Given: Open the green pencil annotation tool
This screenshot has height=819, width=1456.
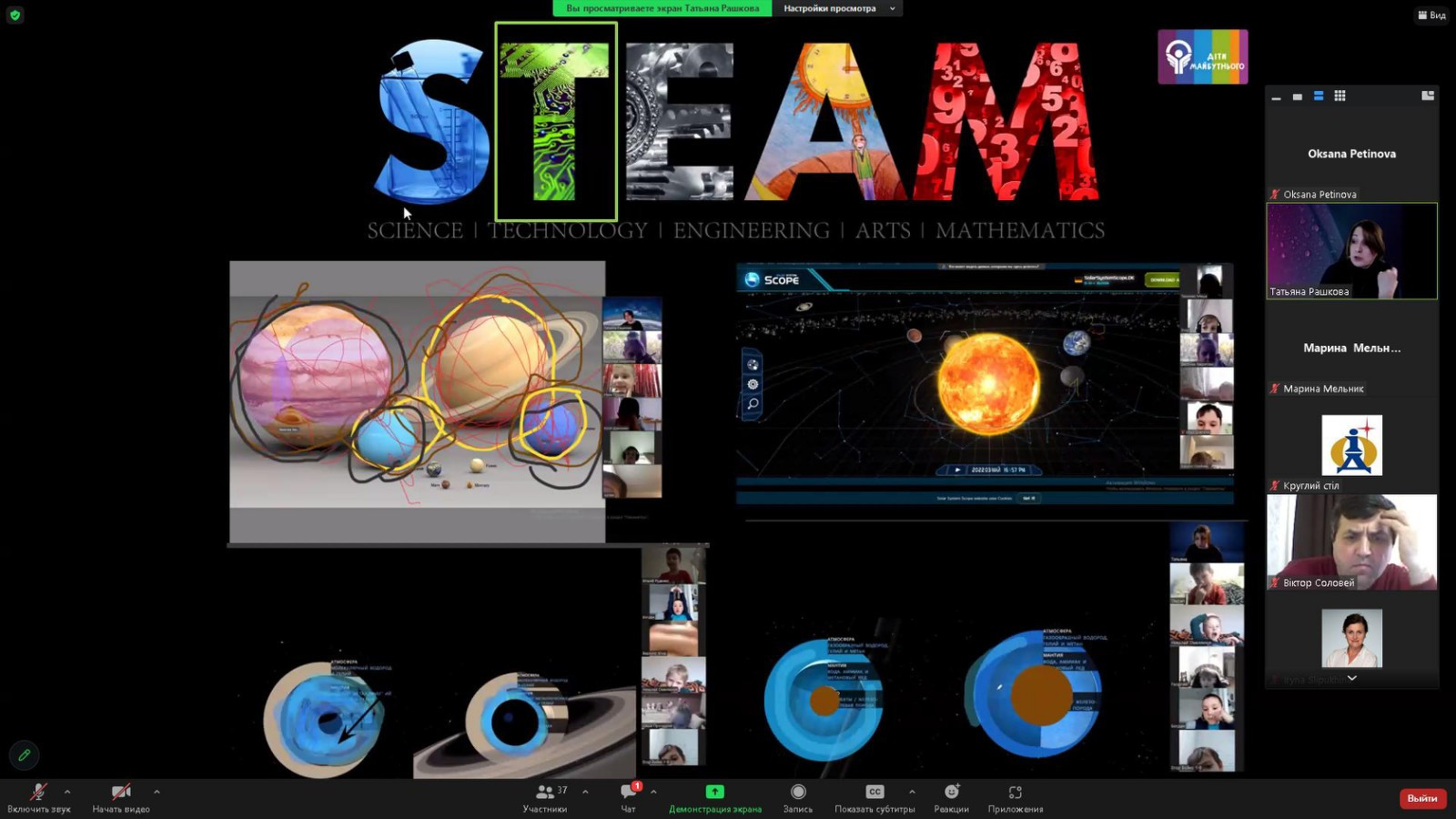Looking at the screenshot, I should pos(25,754).
